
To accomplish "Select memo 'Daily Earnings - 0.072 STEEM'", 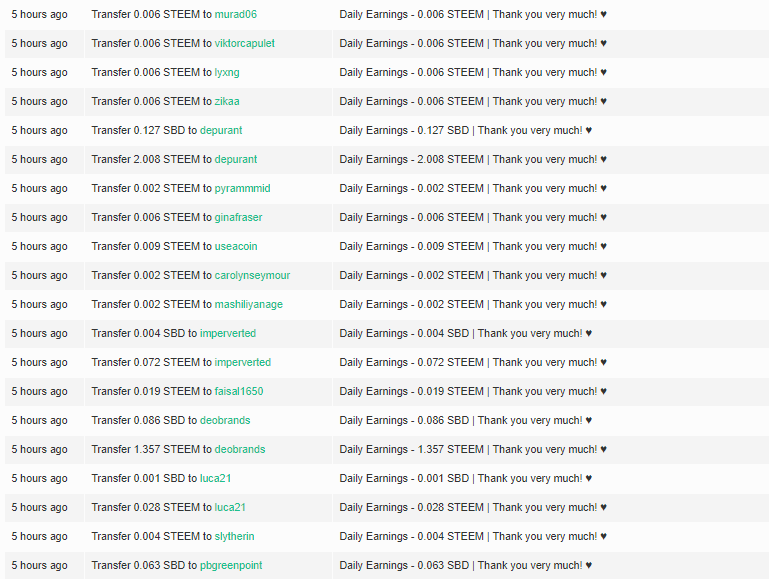I will click(411, 362).
